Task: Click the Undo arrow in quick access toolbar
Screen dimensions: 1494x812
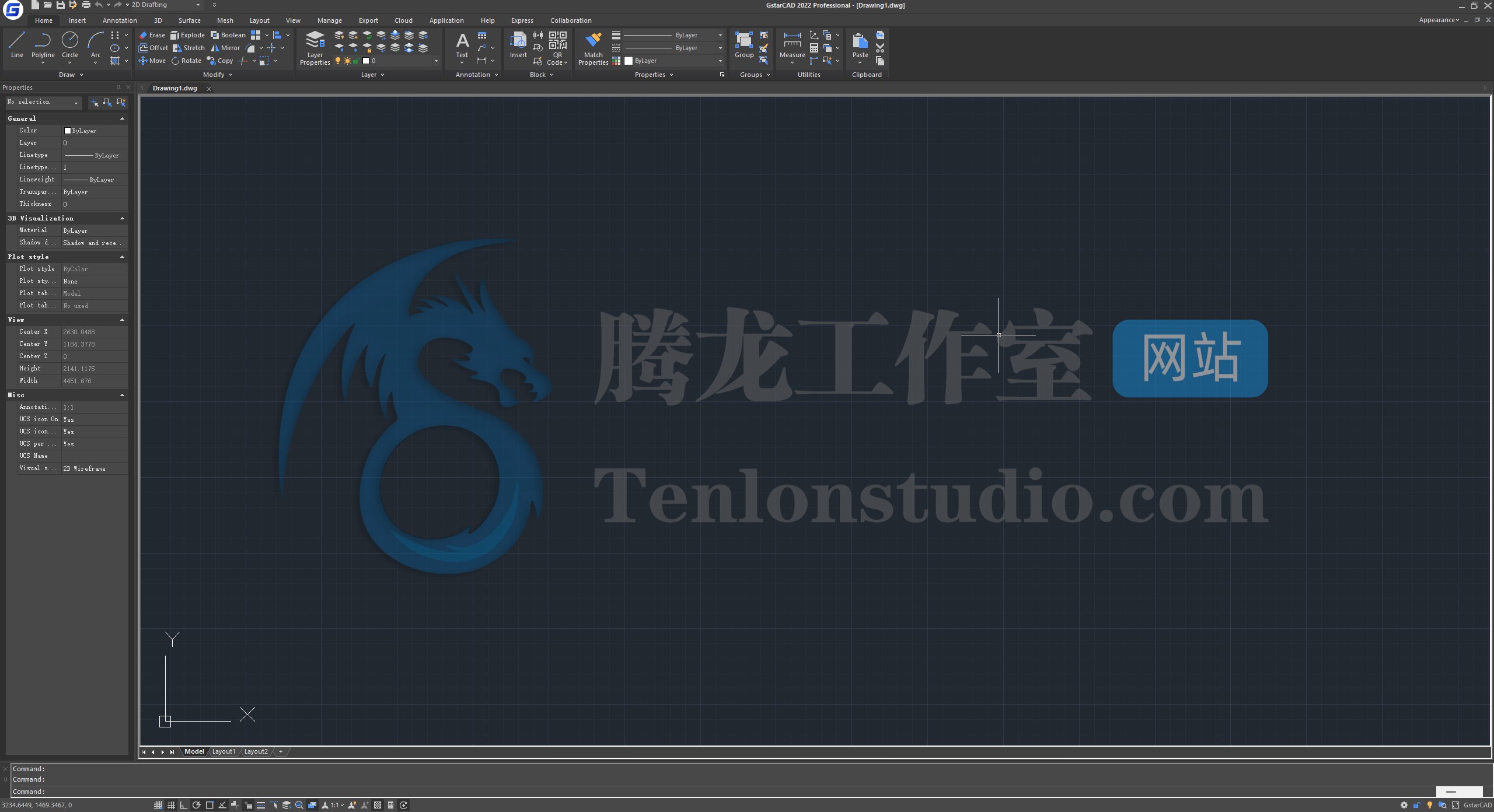Action: click(99, 5)
